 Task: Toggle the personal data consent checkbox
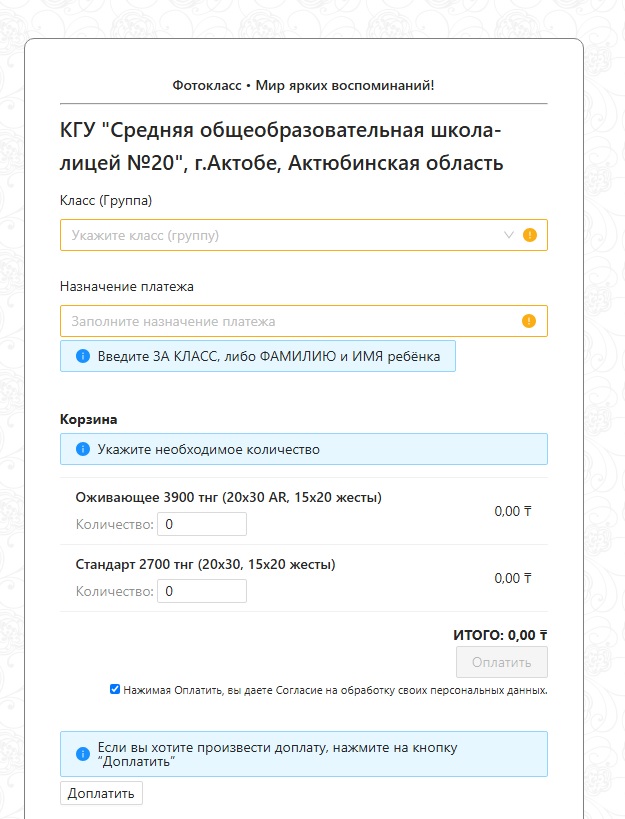(115, 689)
